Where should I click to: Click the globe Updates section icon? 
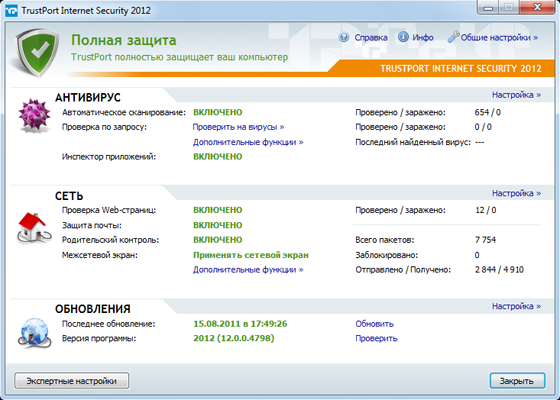point(34,333)
